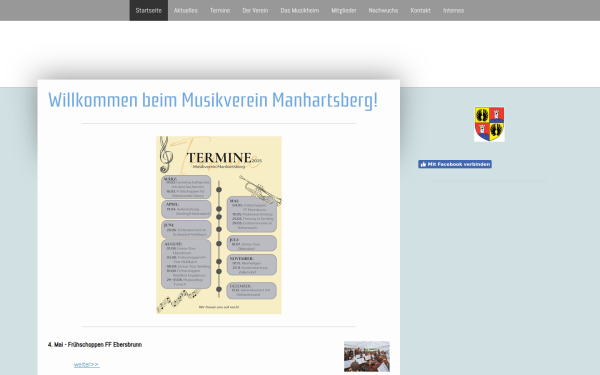
Task: Select Der Verein in navigation
Action: coord(255,10)
